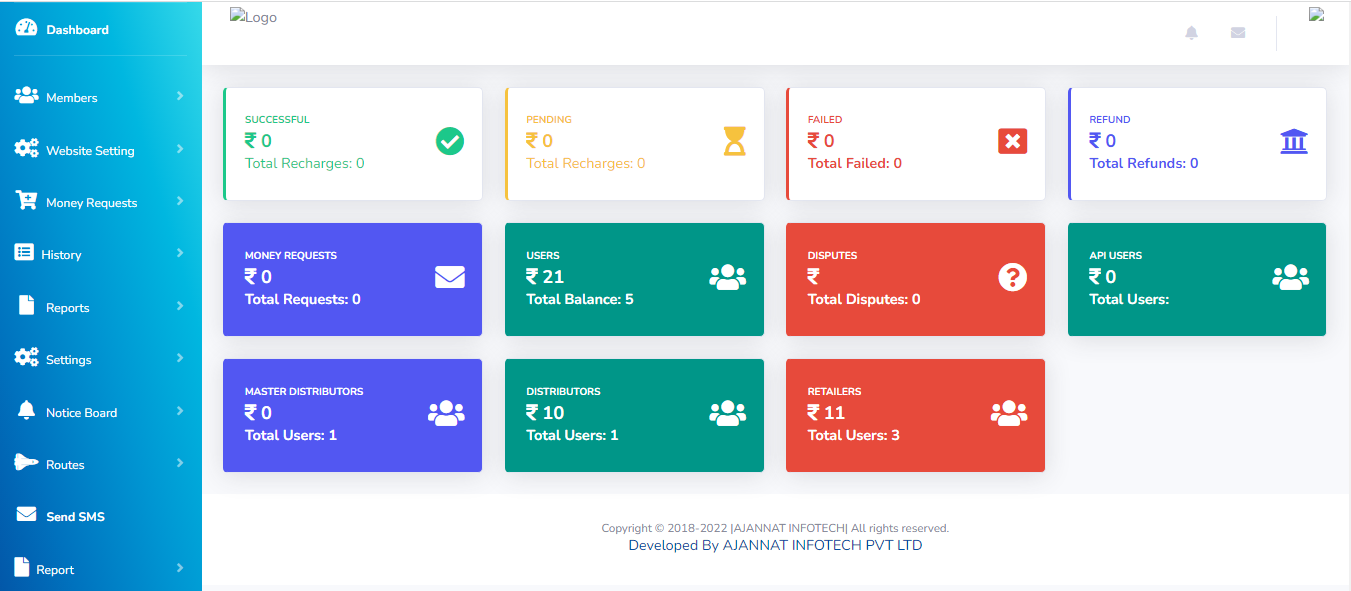This screenshot has width=1351, height=591.
Task: Click the bank building icon on Refund card
Action: tap(1294, 142)
